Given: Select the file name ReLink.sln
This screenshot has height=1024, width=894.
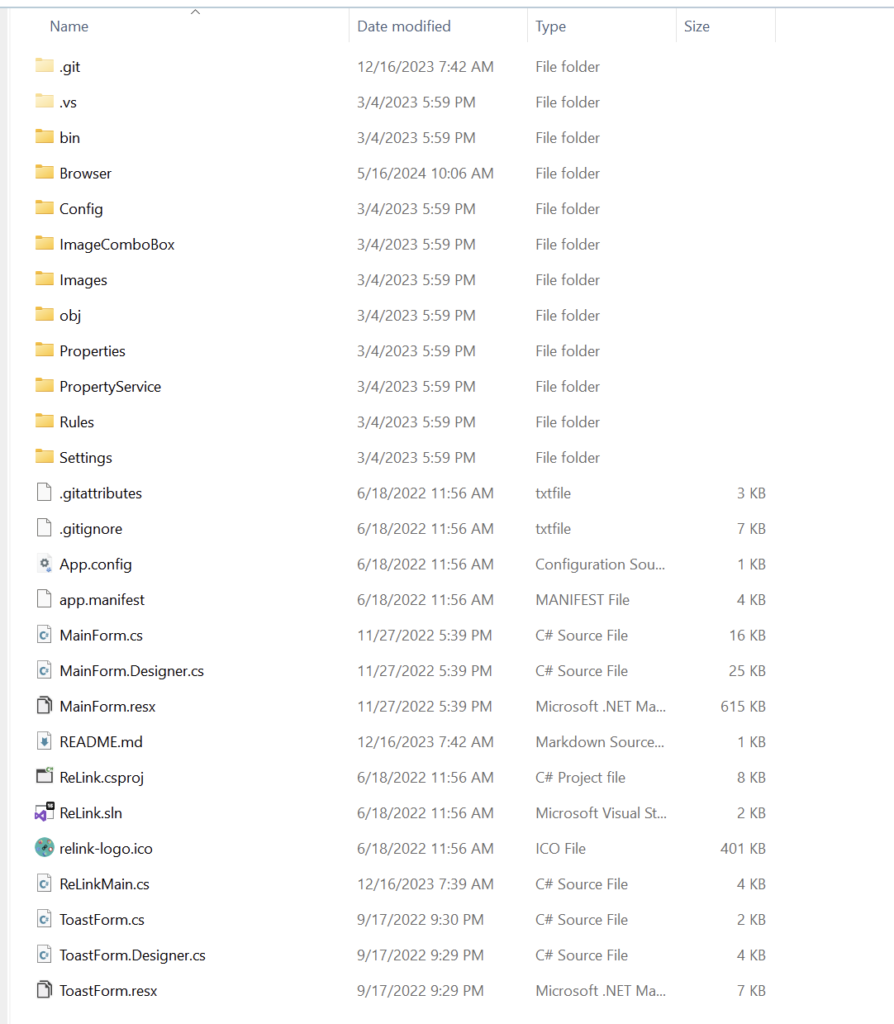Looking at the screenshot, I should click(x=91, y=812).
